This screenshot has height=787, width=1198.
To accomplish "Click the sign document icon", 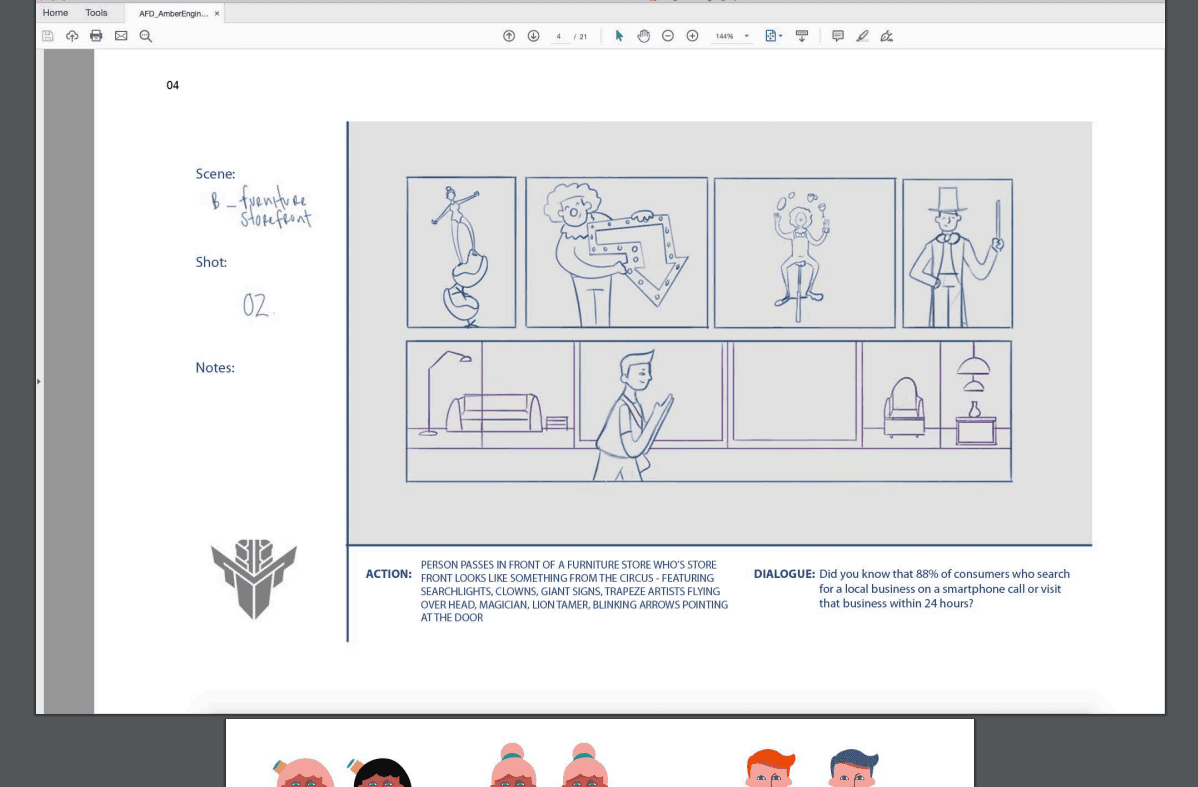I will pos(886,36).
